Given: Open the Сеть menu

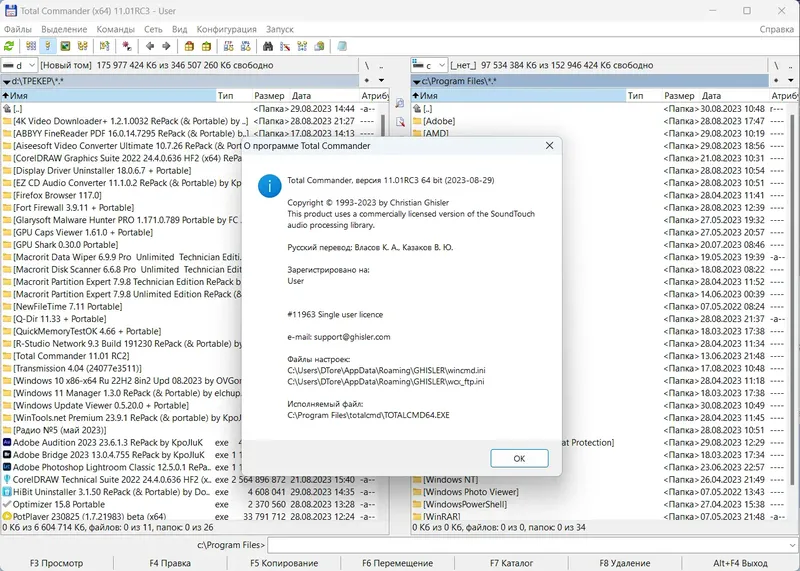Looking at the screenshot, I should coord(153,29).
